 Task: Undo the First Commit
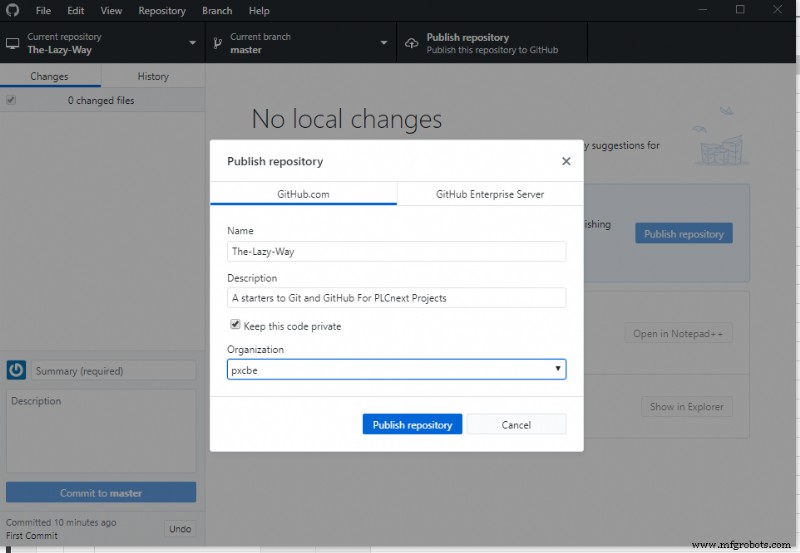coord(180,528)
